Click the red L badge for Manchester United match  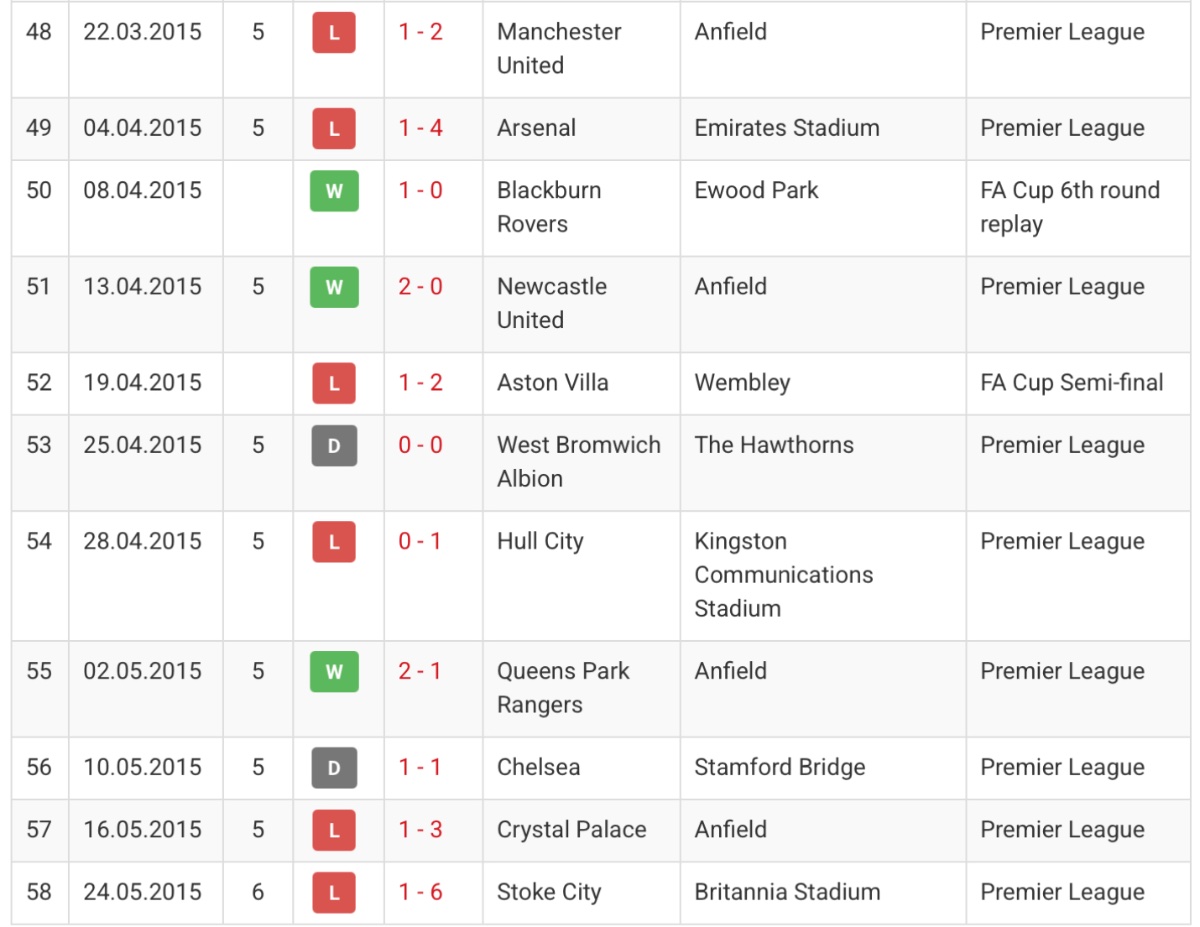(x=334, y=32)
